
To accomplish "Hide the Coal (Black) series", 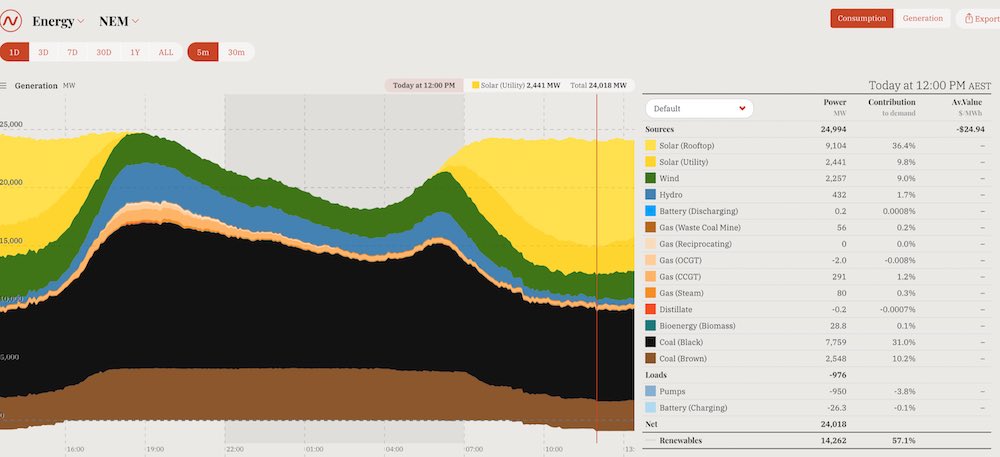I will (x=651, y=342).
